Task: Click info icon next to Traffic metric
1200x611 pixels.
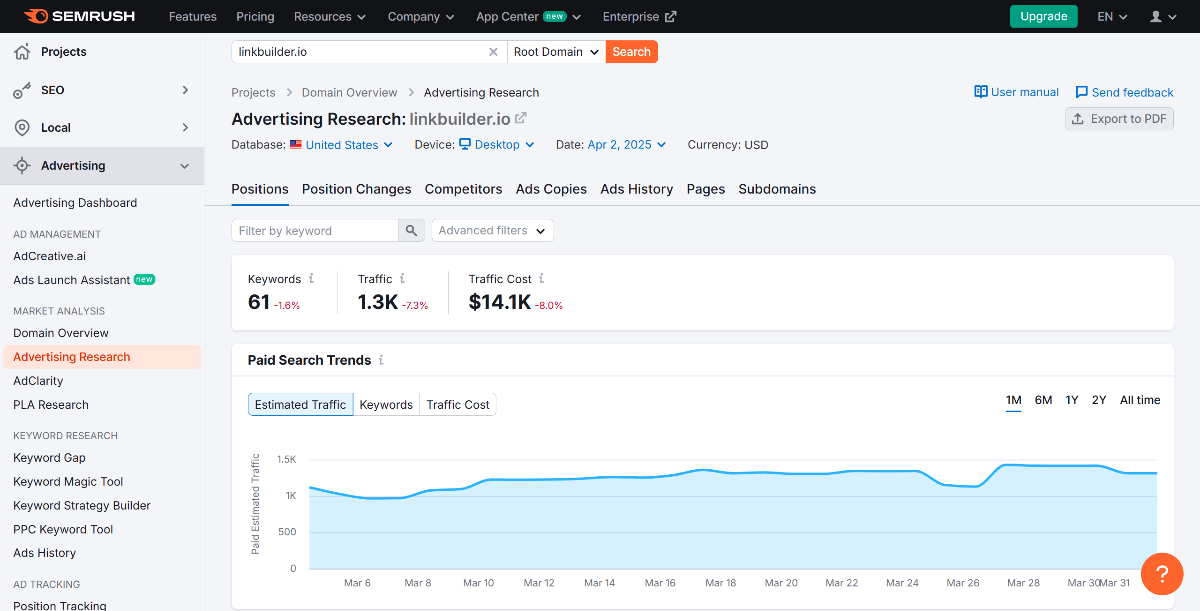Action: [402, 279]
